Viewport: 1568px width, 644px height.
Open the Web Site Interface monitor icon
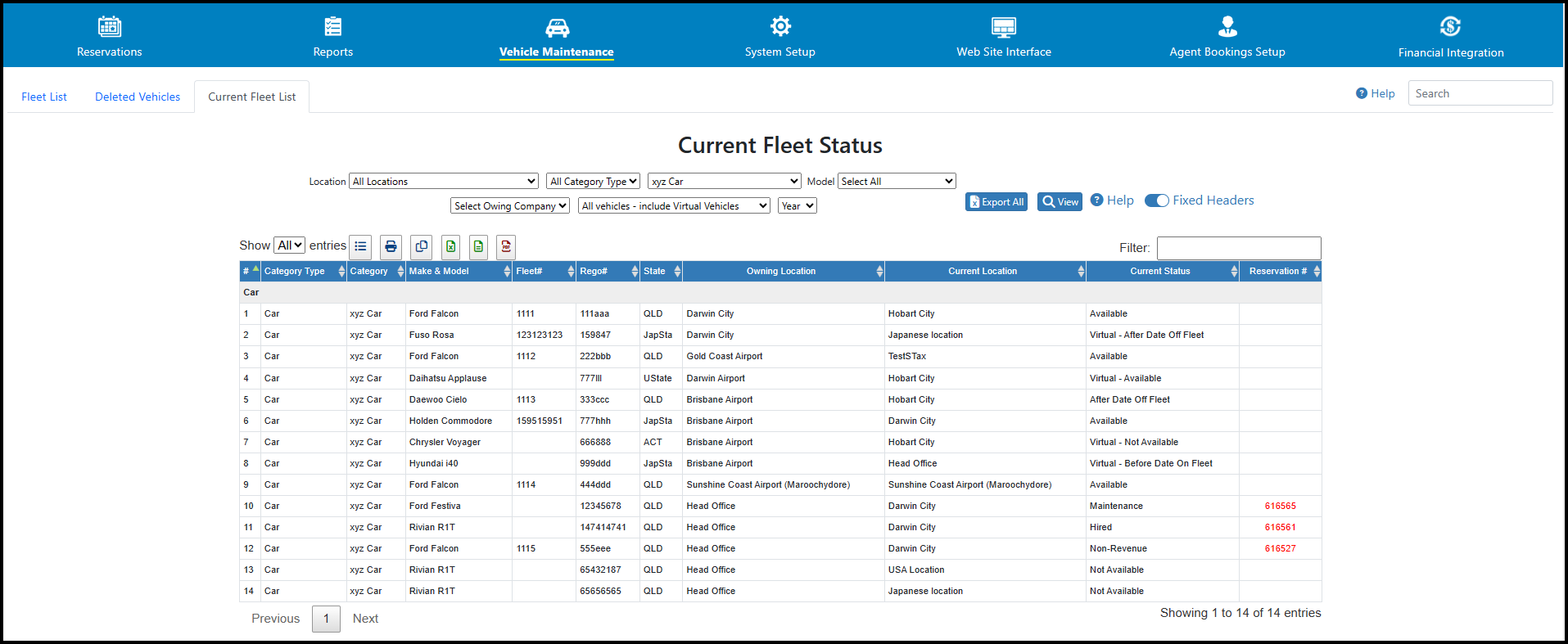point(1004,27)
